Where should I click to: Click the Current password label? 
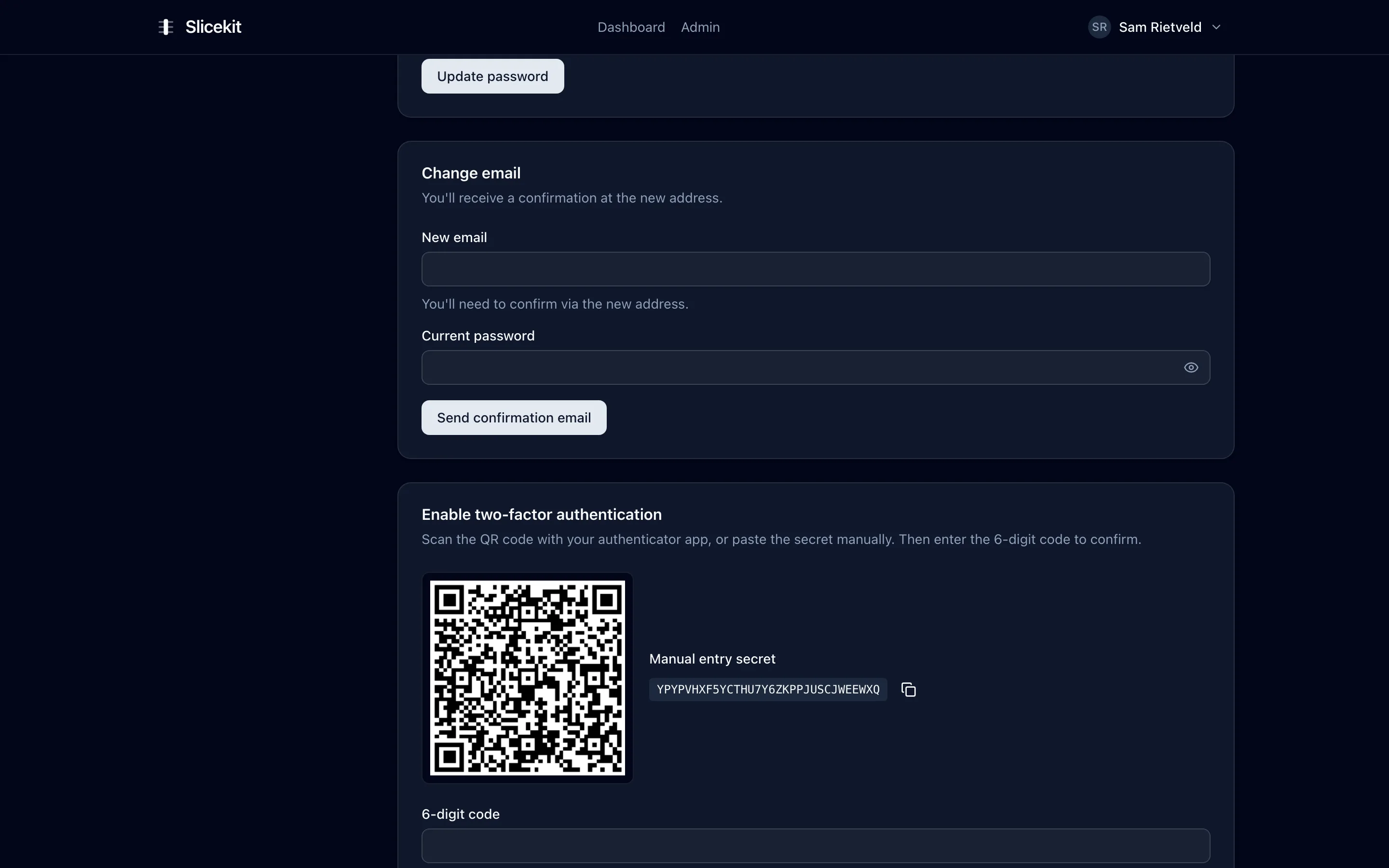(x=478, y=336)
